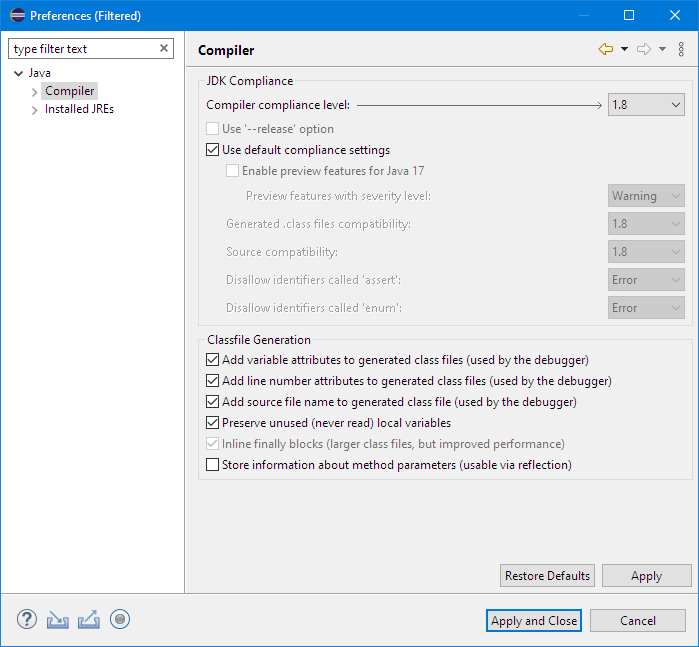Clear the filter text with X icon
The image size is (699, 647).
pos(164,49)
